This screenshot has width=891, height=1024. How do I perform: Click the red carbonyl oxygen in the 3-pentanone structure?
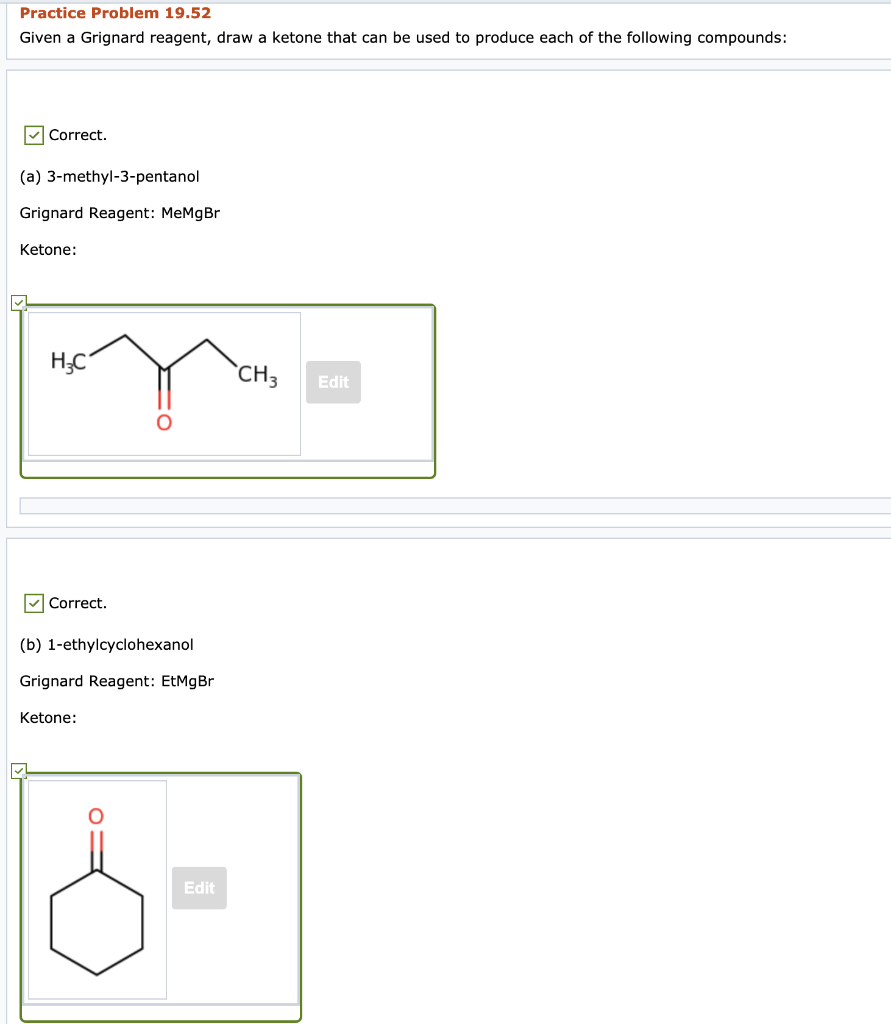click(x=164, y=424)
